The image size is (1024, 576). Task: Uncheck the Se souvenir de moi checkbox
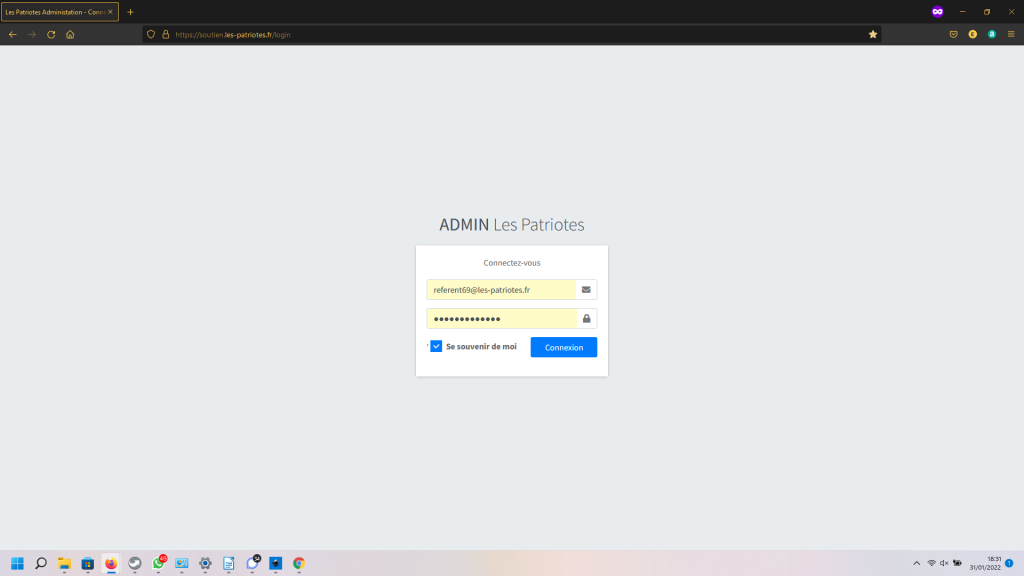coord(436,346)
